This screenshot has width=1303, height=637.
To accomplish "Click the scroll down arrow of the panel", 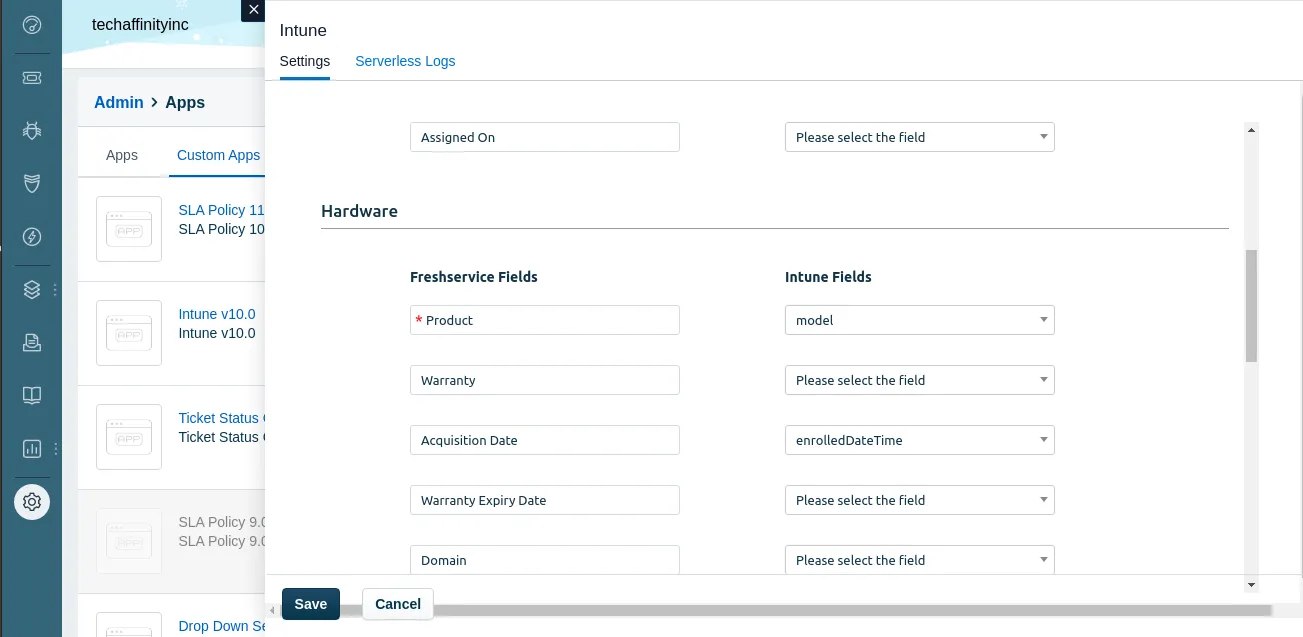I will [x=1251, y=584].
